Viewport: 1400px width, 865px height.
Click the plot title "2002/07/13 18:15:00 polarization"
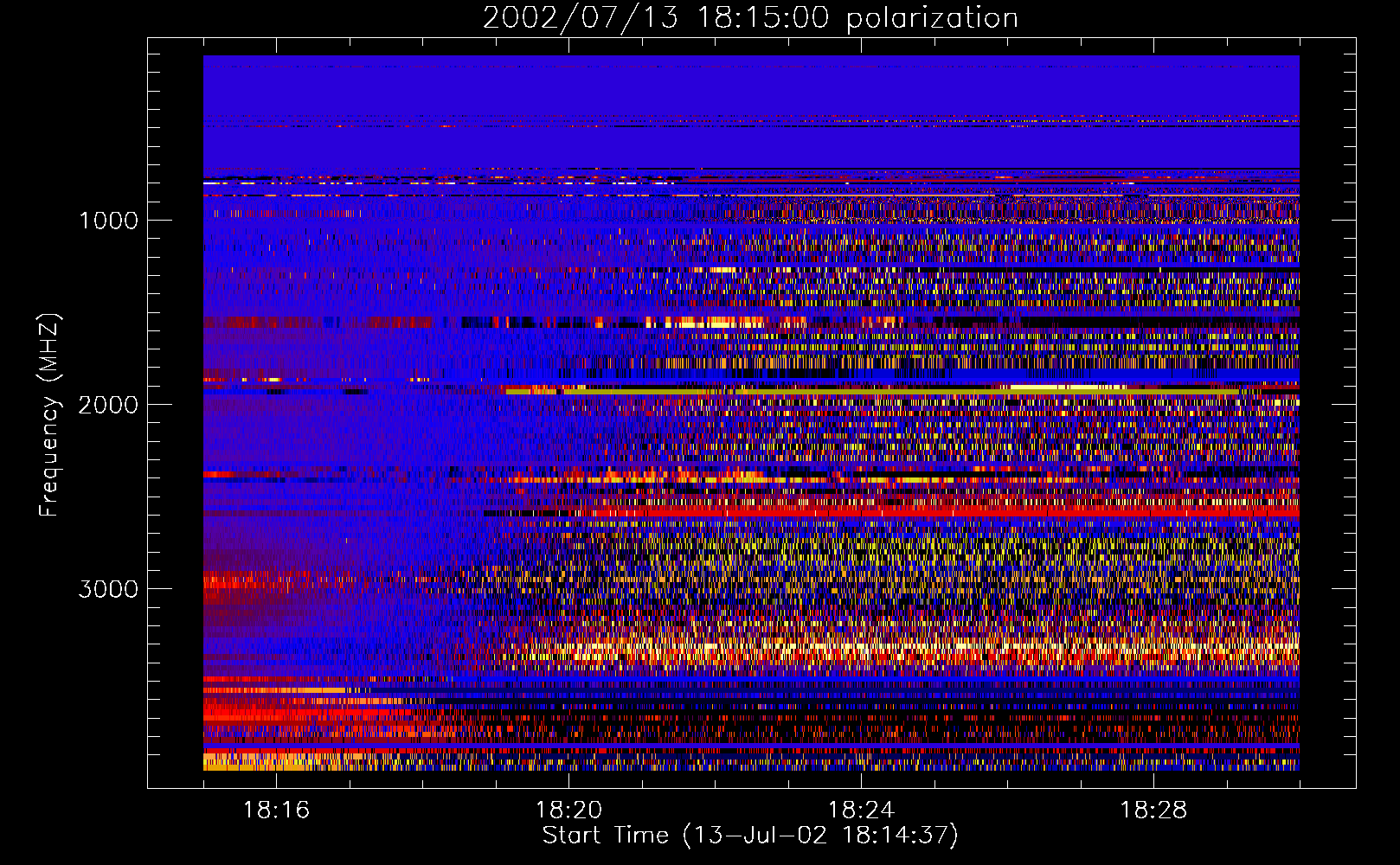[x=750, y=17]
